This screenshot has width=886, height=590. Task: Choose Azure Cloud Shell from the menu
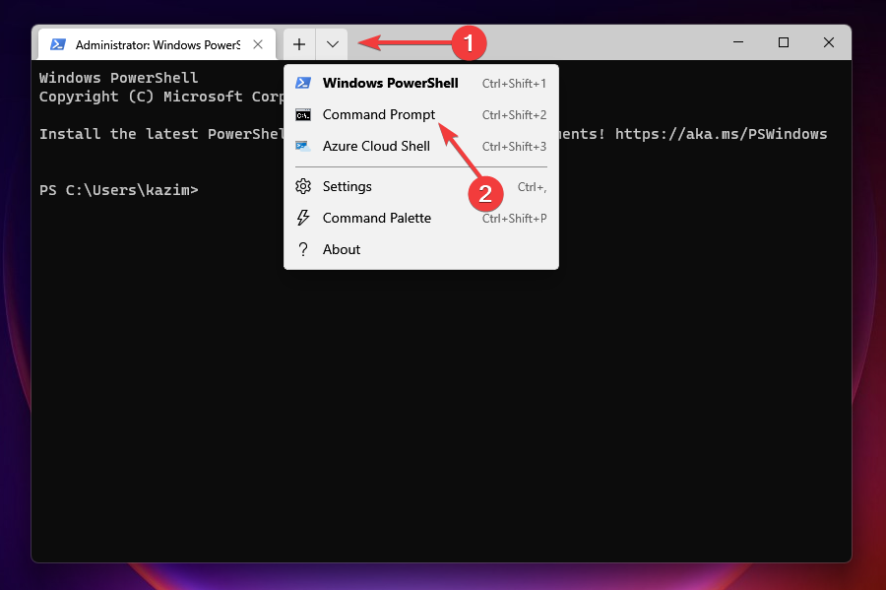pos(421,146)
